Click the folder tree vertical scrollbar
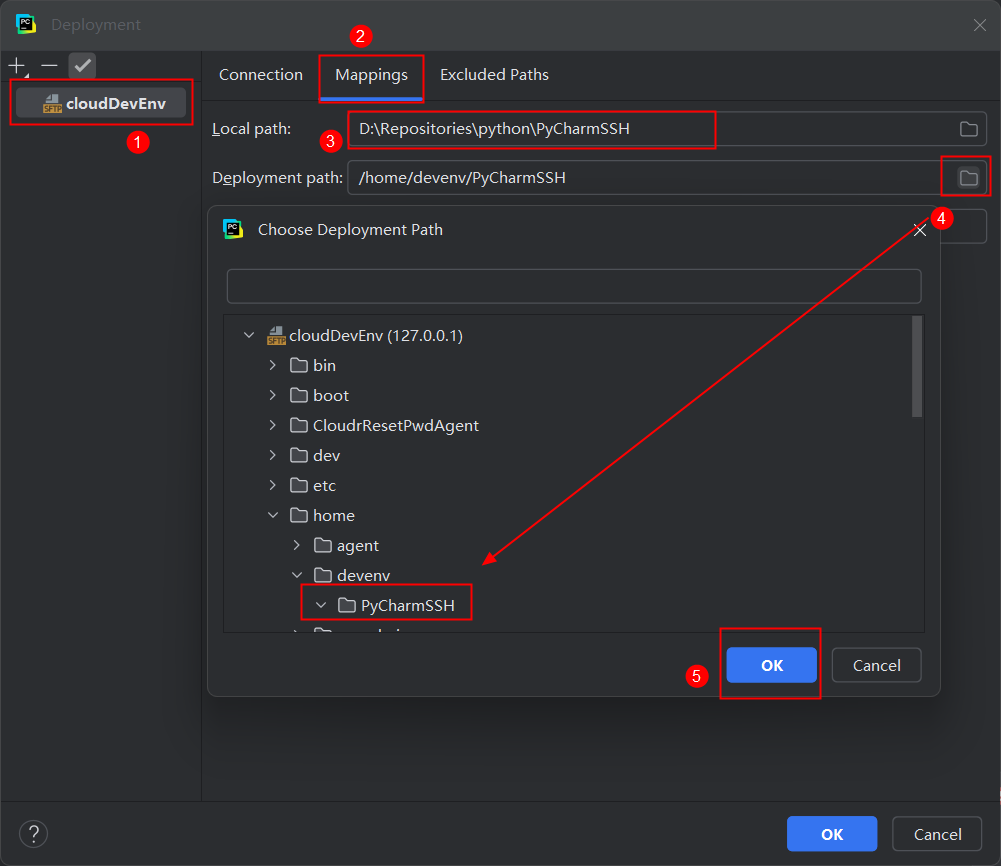The image size is (1001, 866). click(x=917, y=366)
